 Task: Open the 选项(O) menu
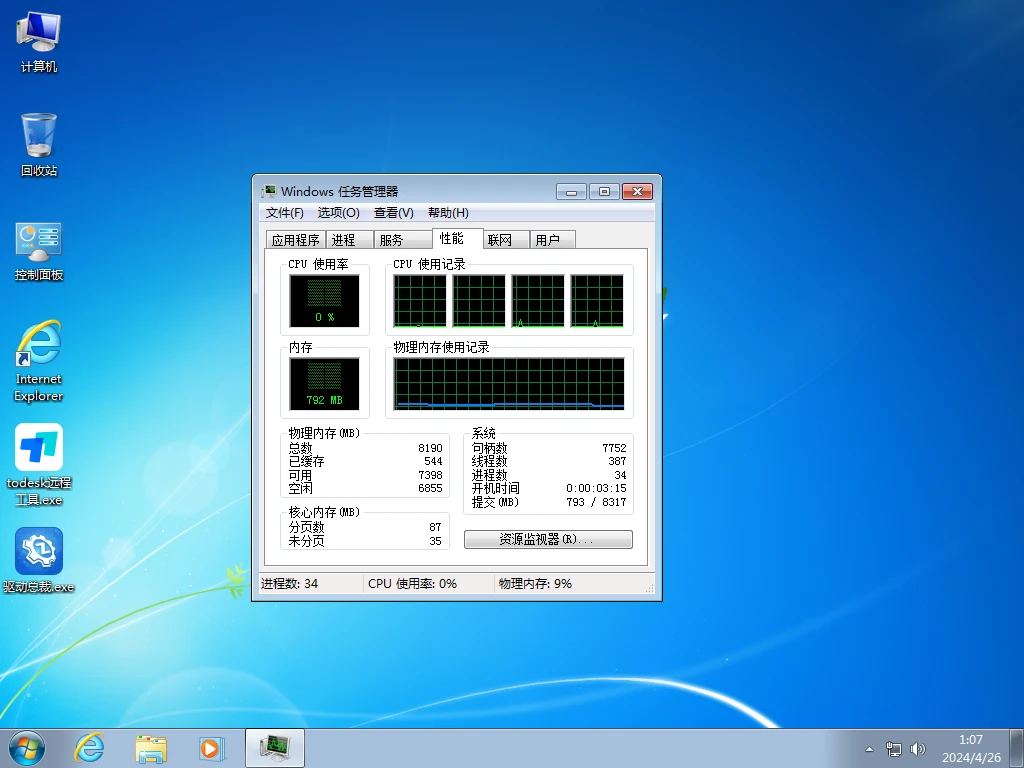(x=338, y=213)
